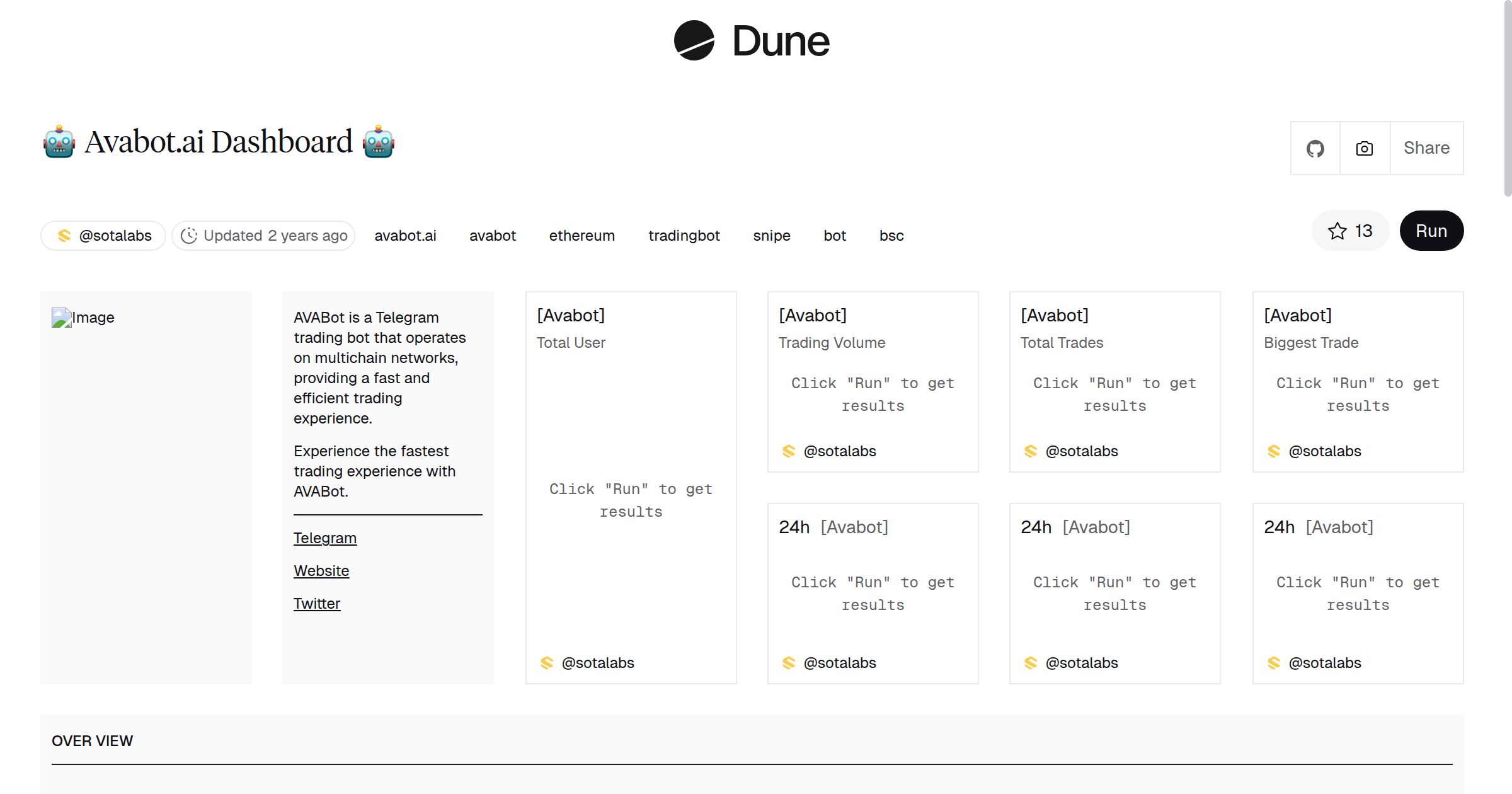Open @sotalabs profile from the author chip

[115, 235]
